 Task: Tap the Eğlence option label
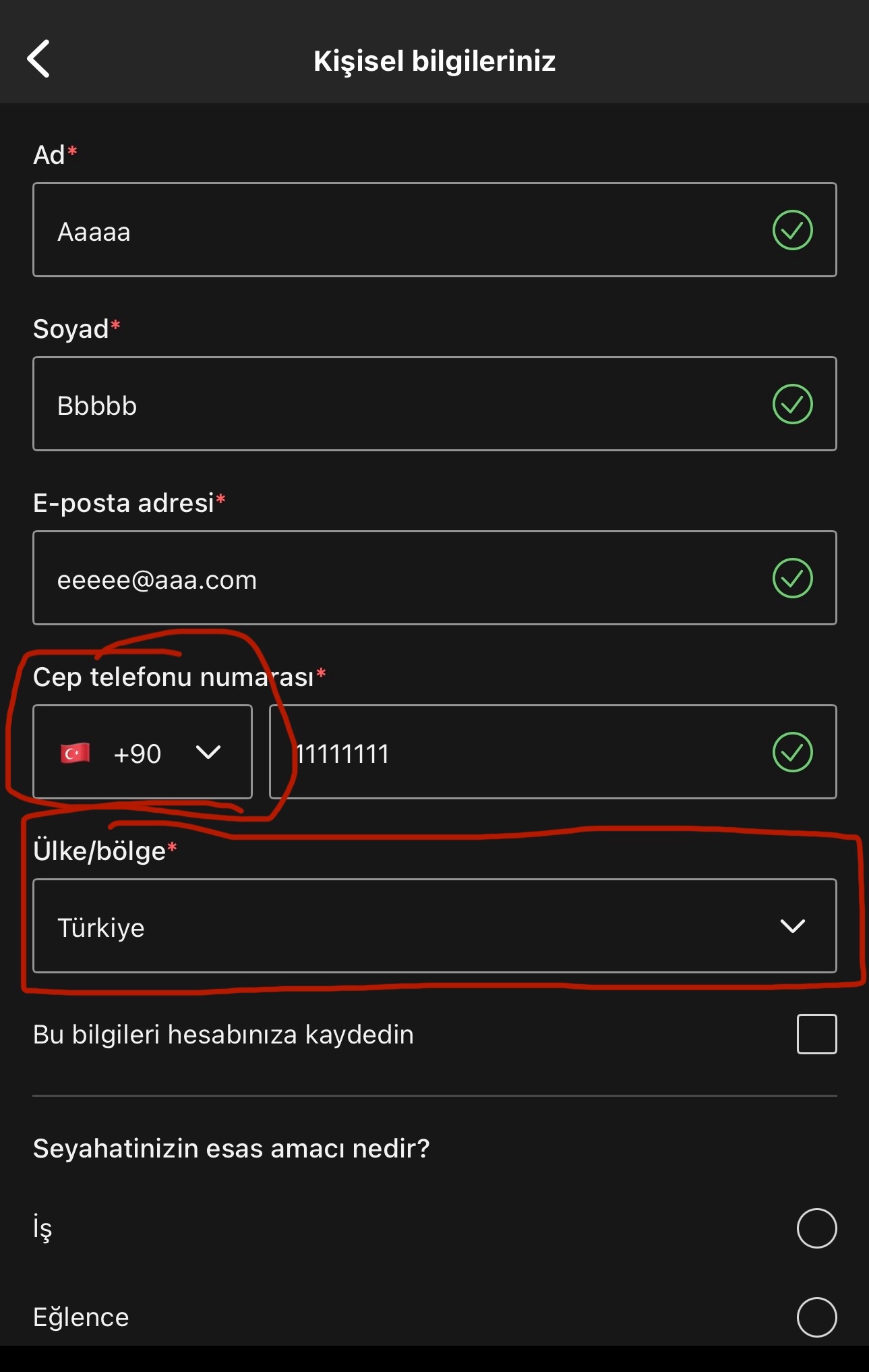click(x=81, y=1317)
